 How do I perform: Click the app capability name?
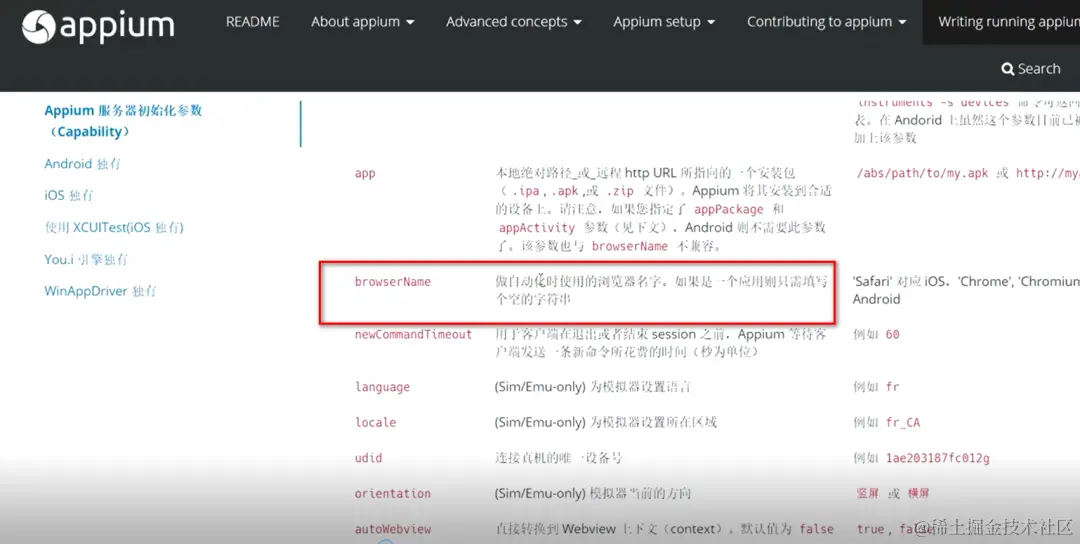(365, 174)
